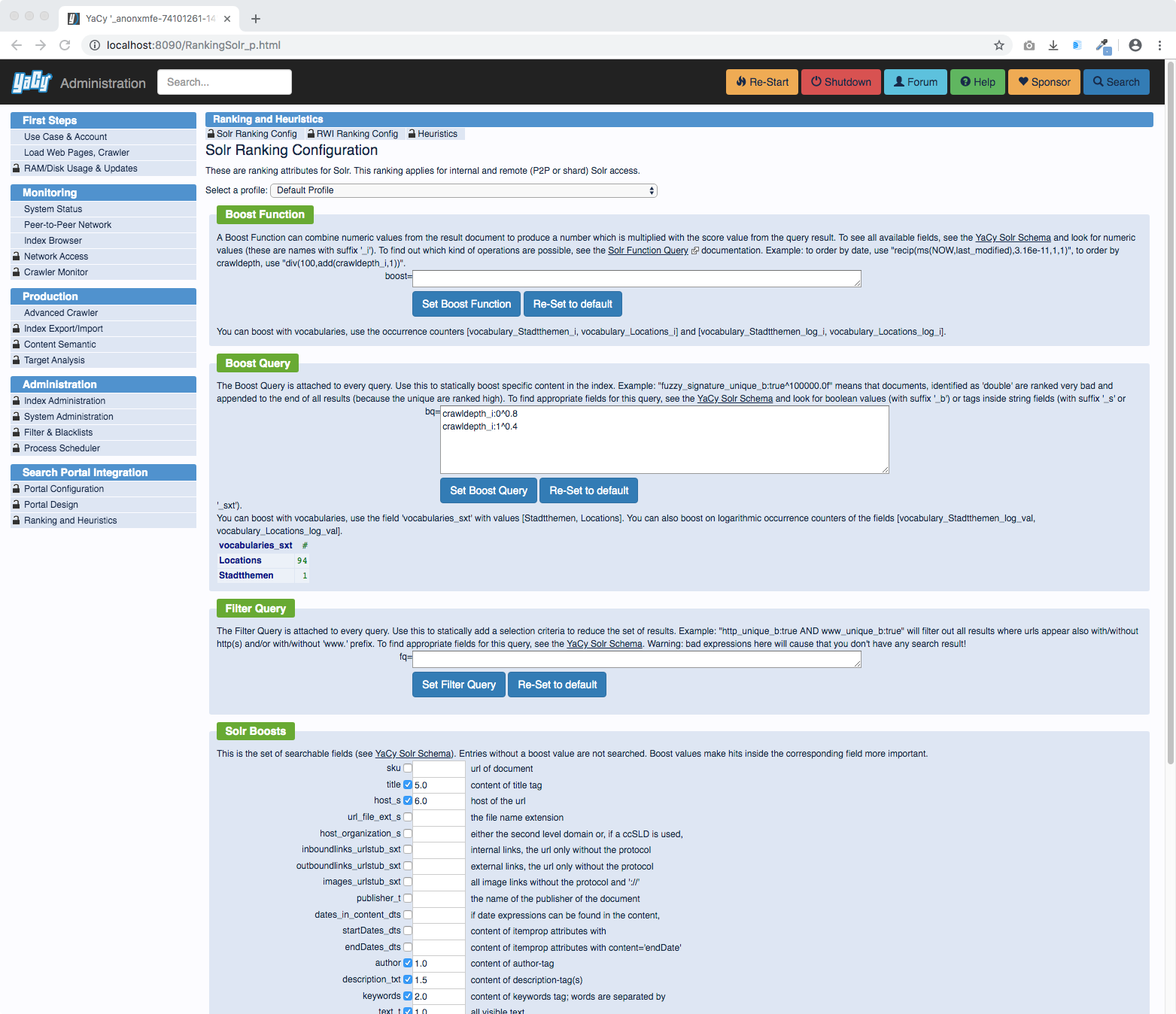Screen dimensions: 1176x1014
Task: Reset the Filter Query to default
Action: tap(557, 685)
